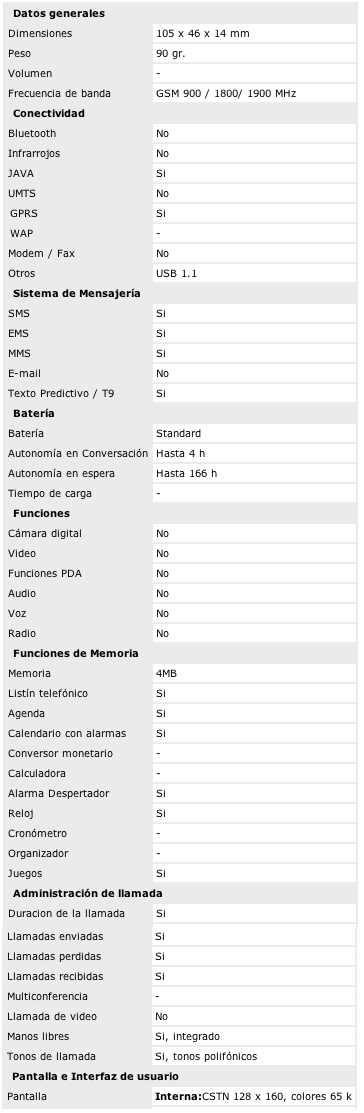Click the Bluetooth row label
The width and height of the screenshot is (364, 1113).
(x=32, y=133)
